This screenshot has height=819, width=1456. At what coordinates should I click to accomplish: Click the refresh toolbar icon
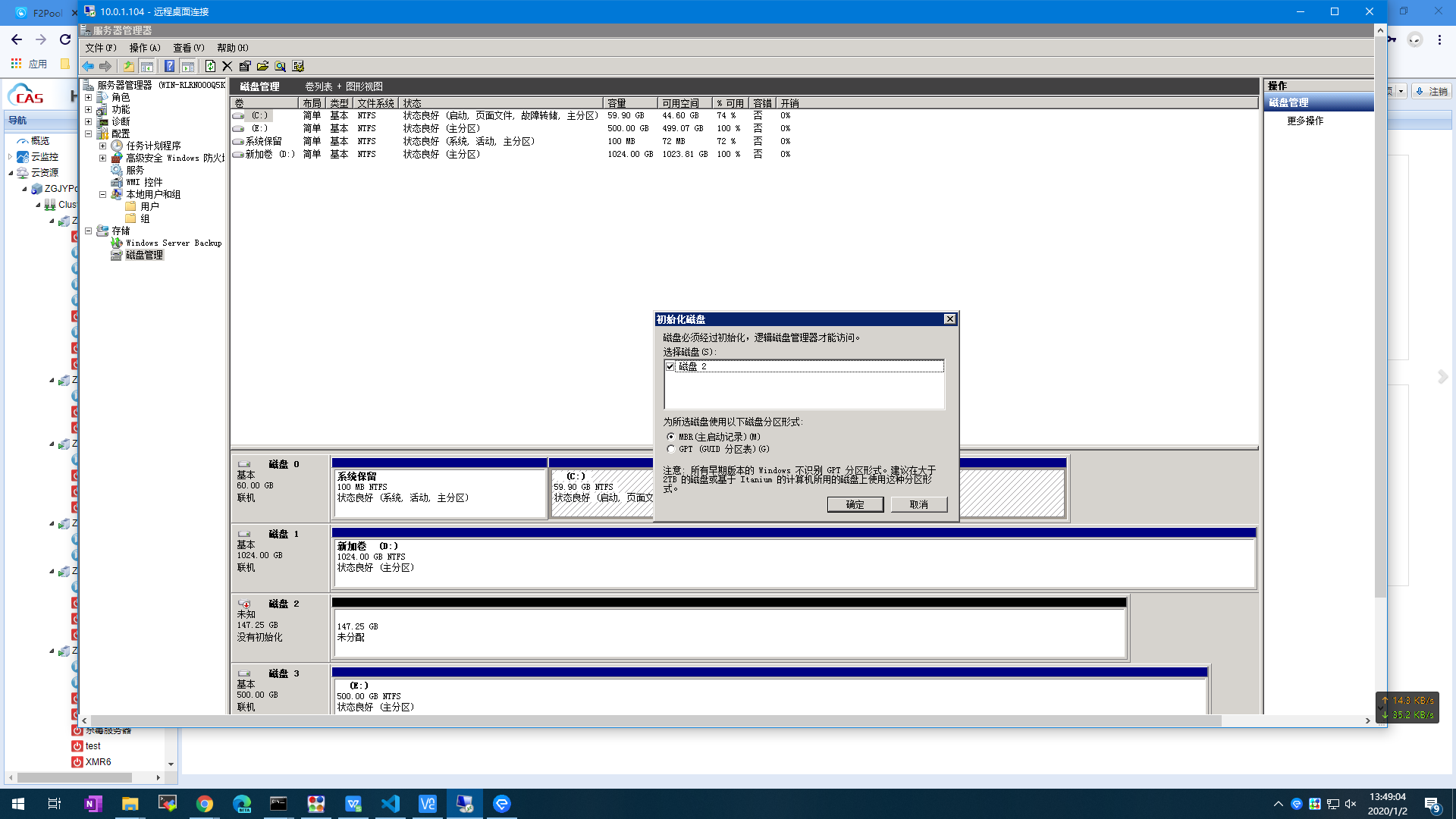click(x=210, y=67)
